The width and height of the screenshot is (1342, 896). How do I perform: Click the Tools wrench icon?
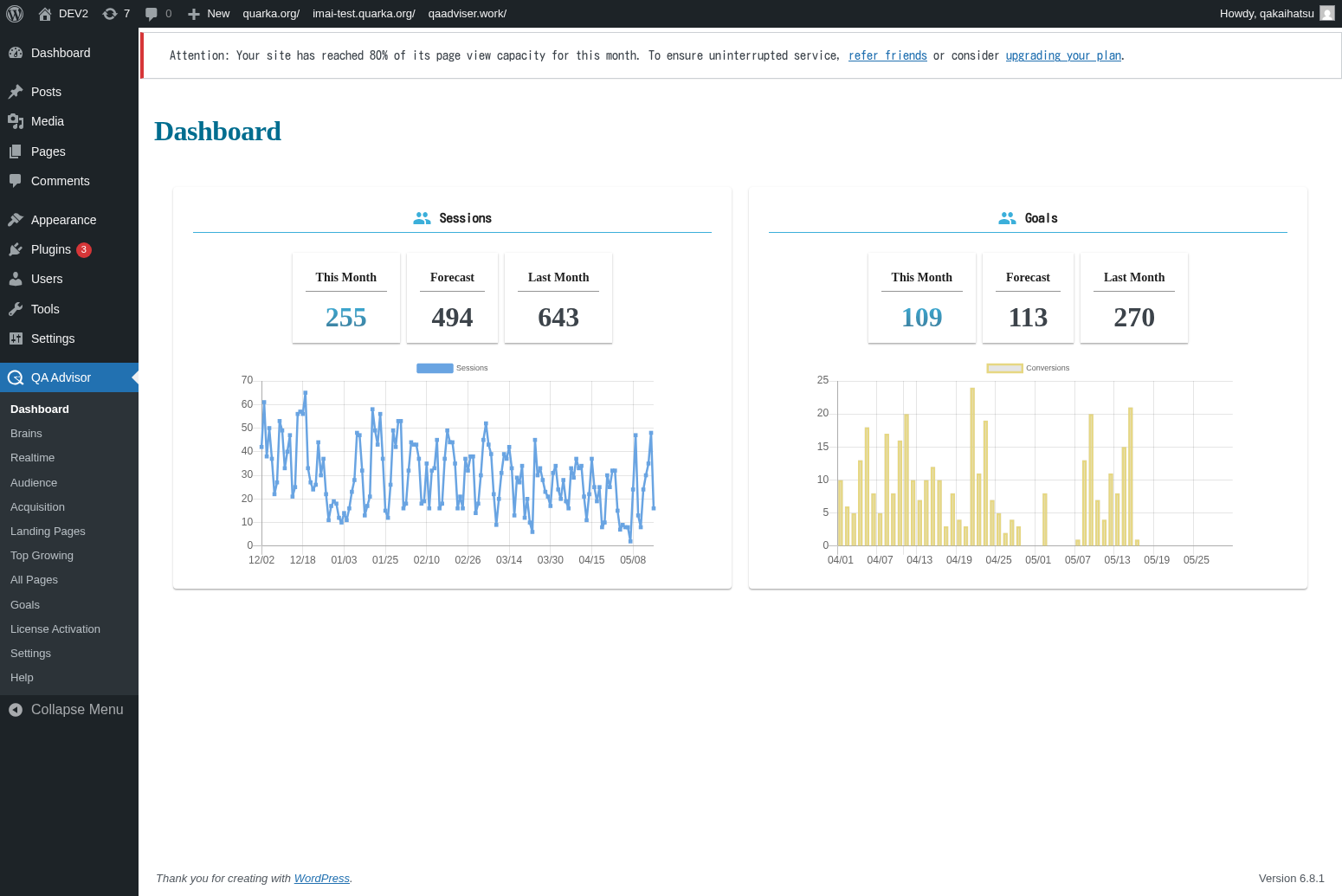[x=16, y=309]
